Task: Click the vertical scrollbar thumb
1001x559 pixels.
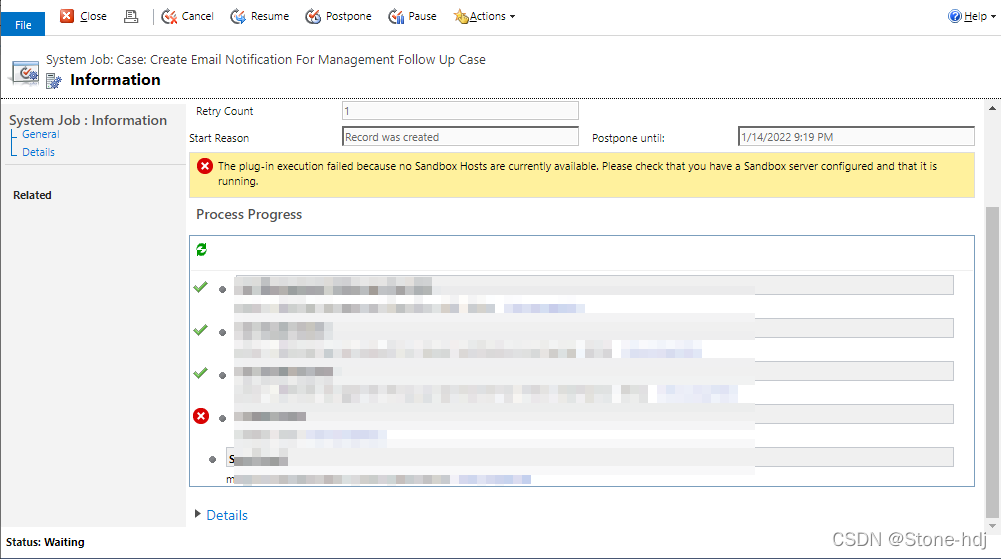Action: pyautogui.click(x=992, y=362)
